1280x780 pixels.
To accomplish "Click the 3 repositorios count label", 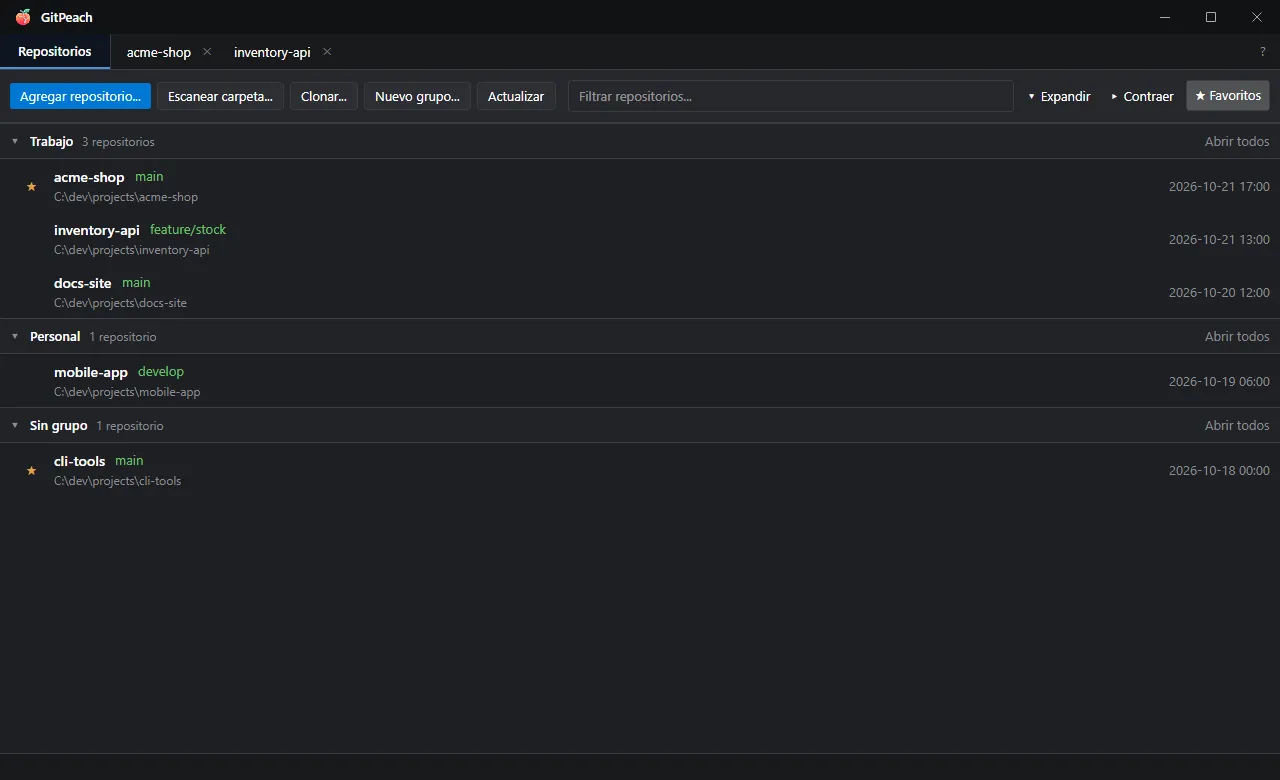I will [118, 142].
